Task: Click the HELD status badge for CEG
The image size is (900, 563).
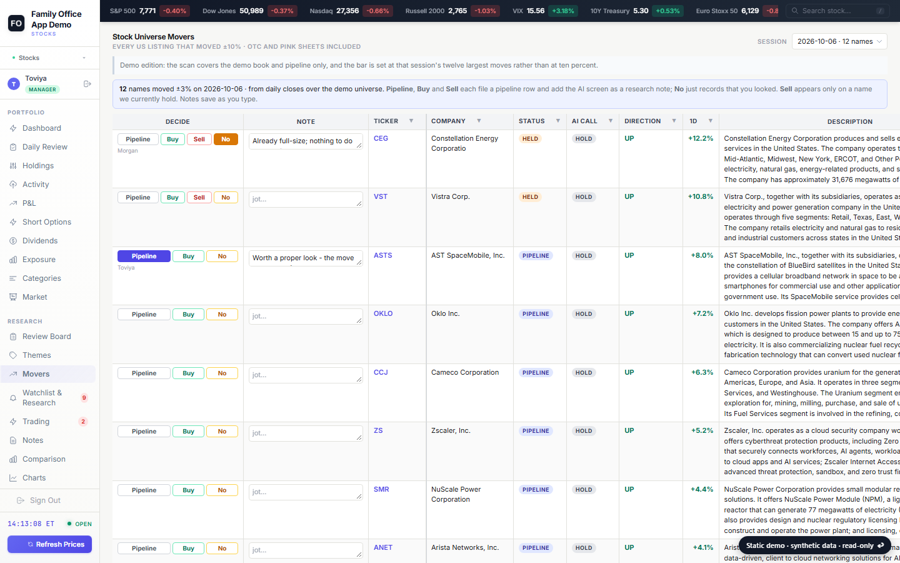Action: click(530, 139)
